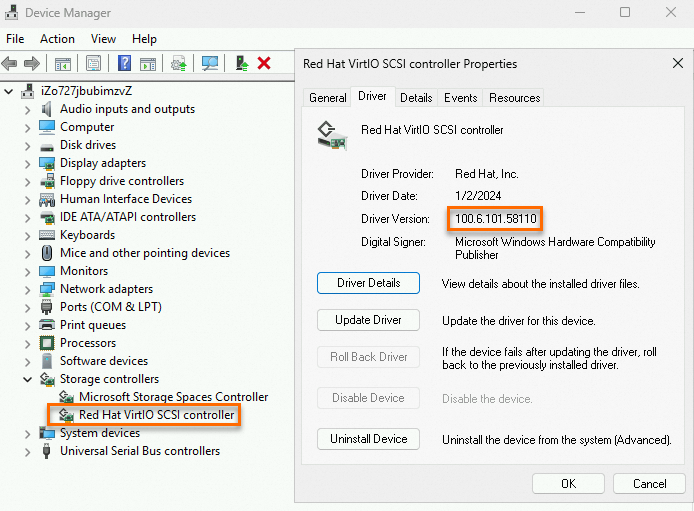Click the Keyboards icon
Image resolution: width=694 pixels, height=511 pixels.
(x=46, y=235)
